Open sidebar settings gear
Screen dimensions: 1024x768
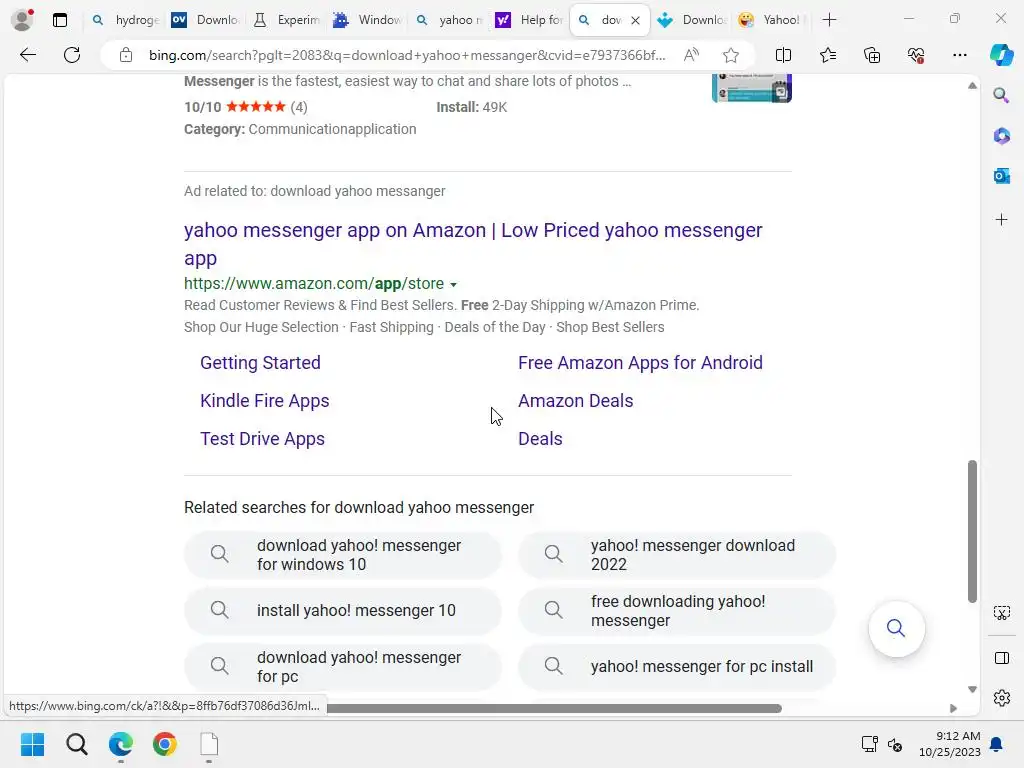coord(1001,698)
